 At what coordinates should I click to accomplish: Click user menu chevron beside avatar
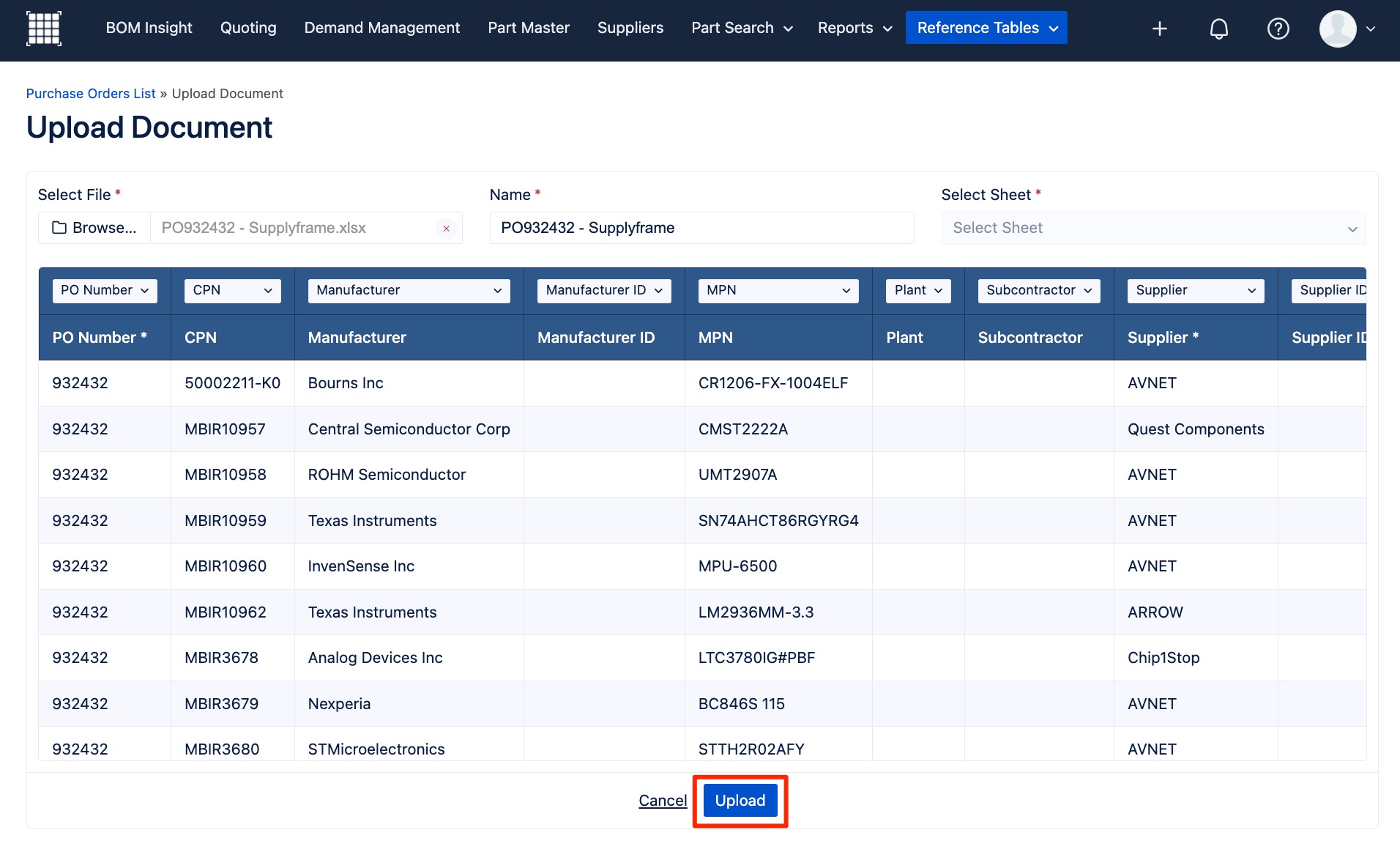[1371, 29]
